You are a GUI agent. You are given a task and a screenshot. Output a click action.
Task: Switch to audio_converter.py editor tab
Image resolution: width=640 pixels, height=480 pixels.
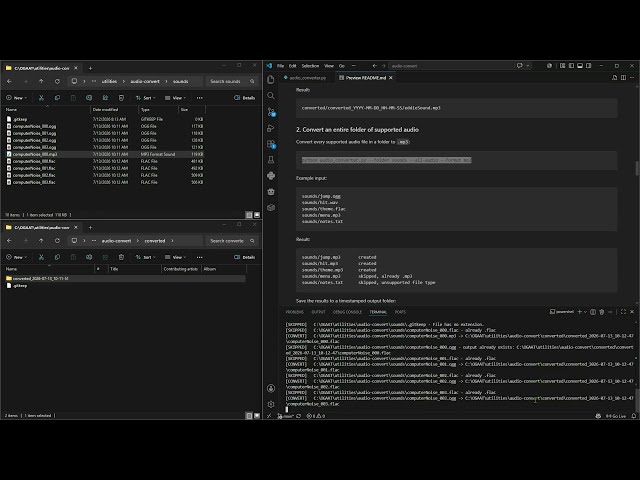pos(307,78)
